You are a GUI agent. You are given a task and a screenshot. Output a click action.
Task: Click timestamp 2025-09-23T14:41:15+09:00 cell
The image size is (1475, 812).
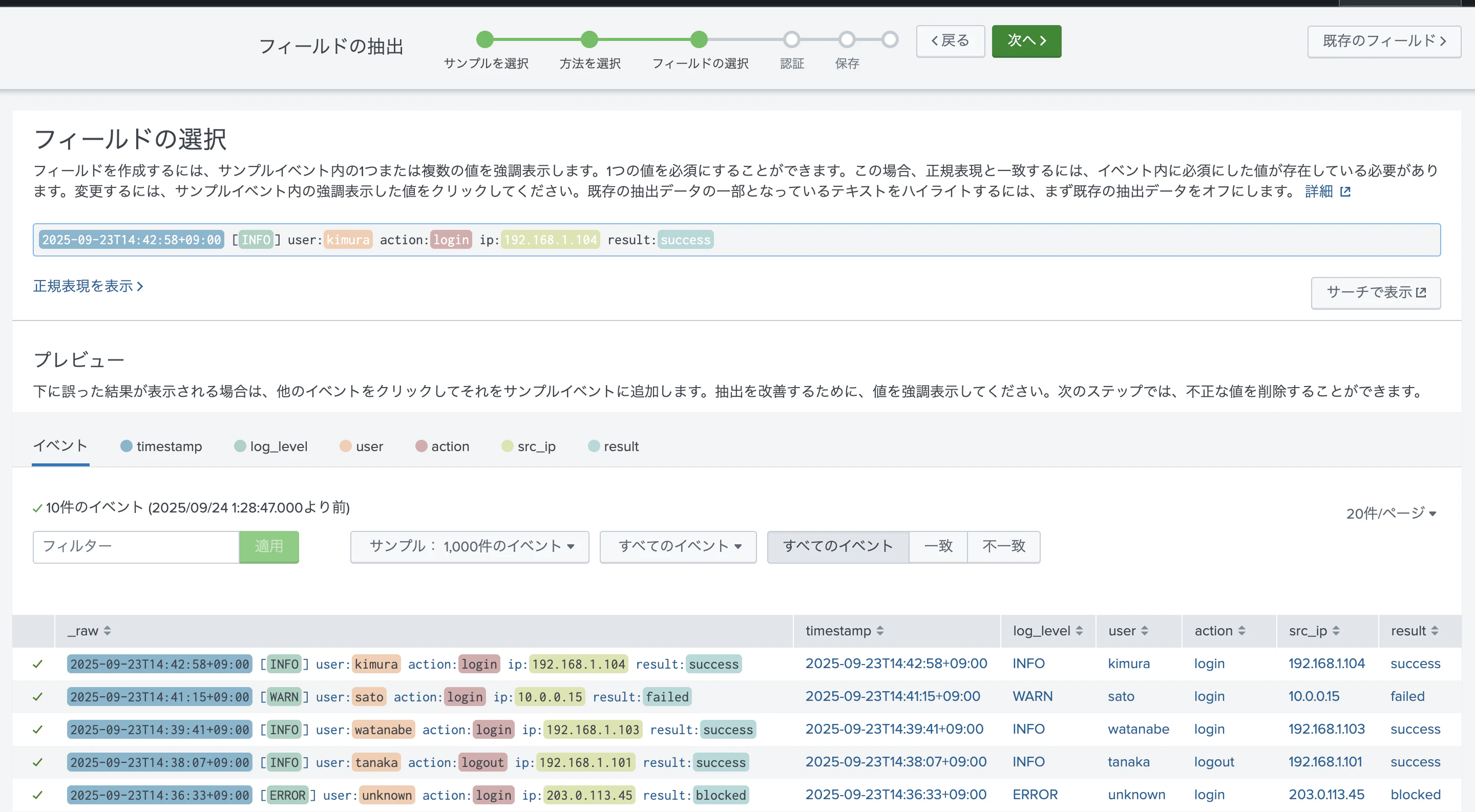(x=893, y=696)
